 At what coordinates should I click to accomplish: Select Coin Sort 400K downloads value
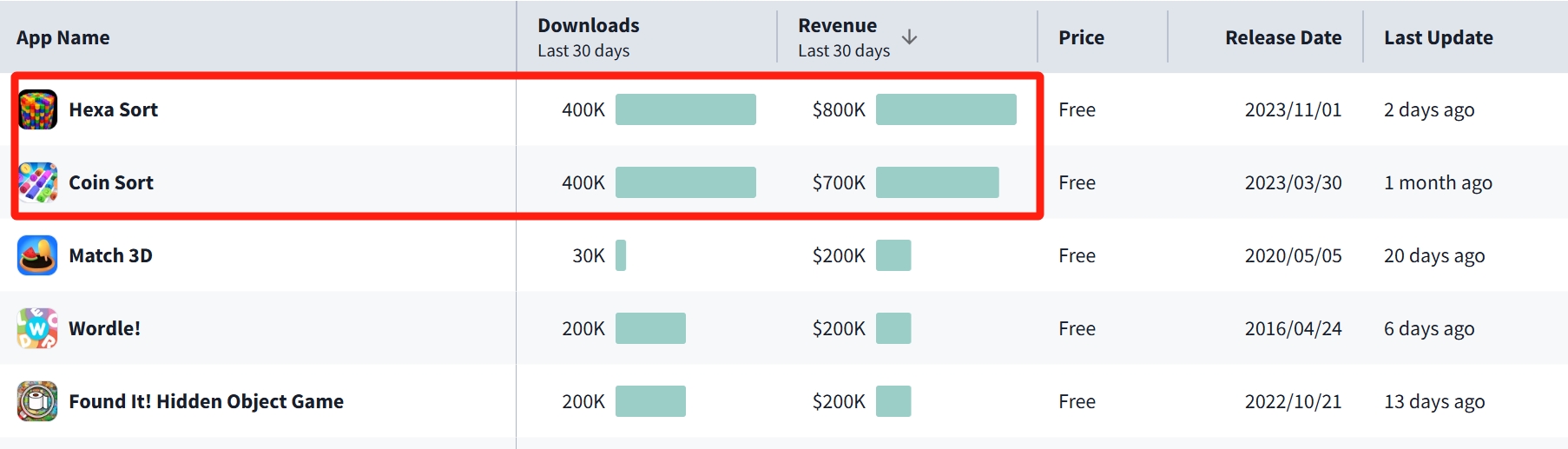click(x=583, y=182)
